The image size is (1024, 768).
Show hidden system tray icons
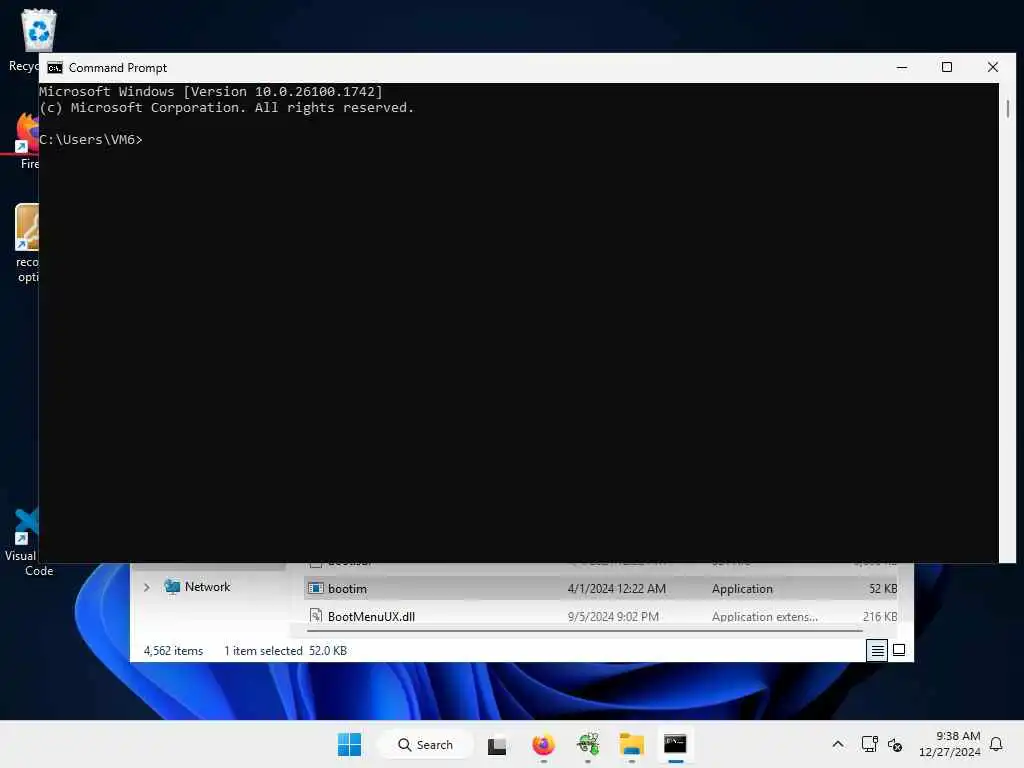tap(838, 744)
